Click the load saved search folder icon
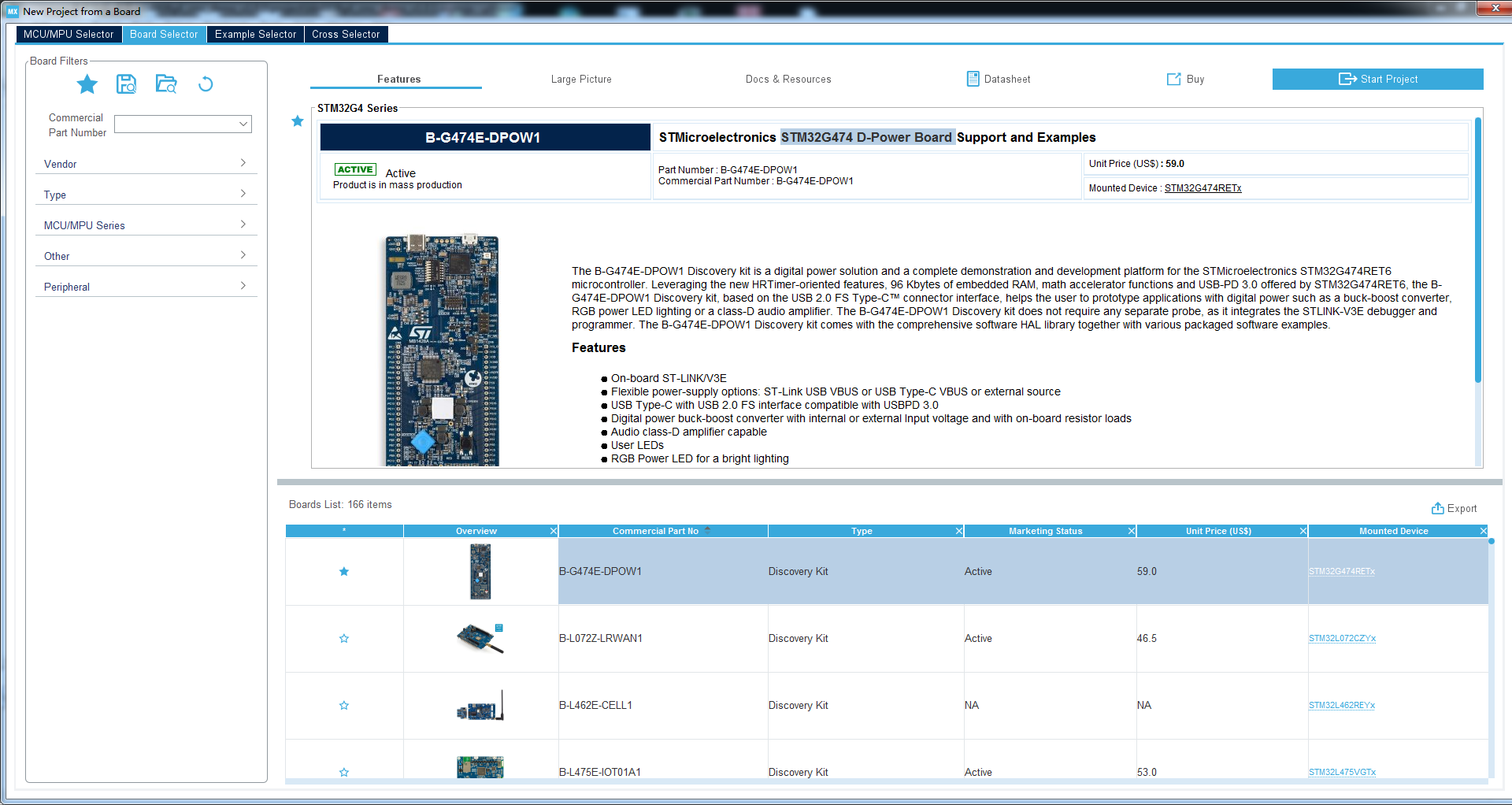This screenshot has height=805, width=1512. [x=166, y=83]
